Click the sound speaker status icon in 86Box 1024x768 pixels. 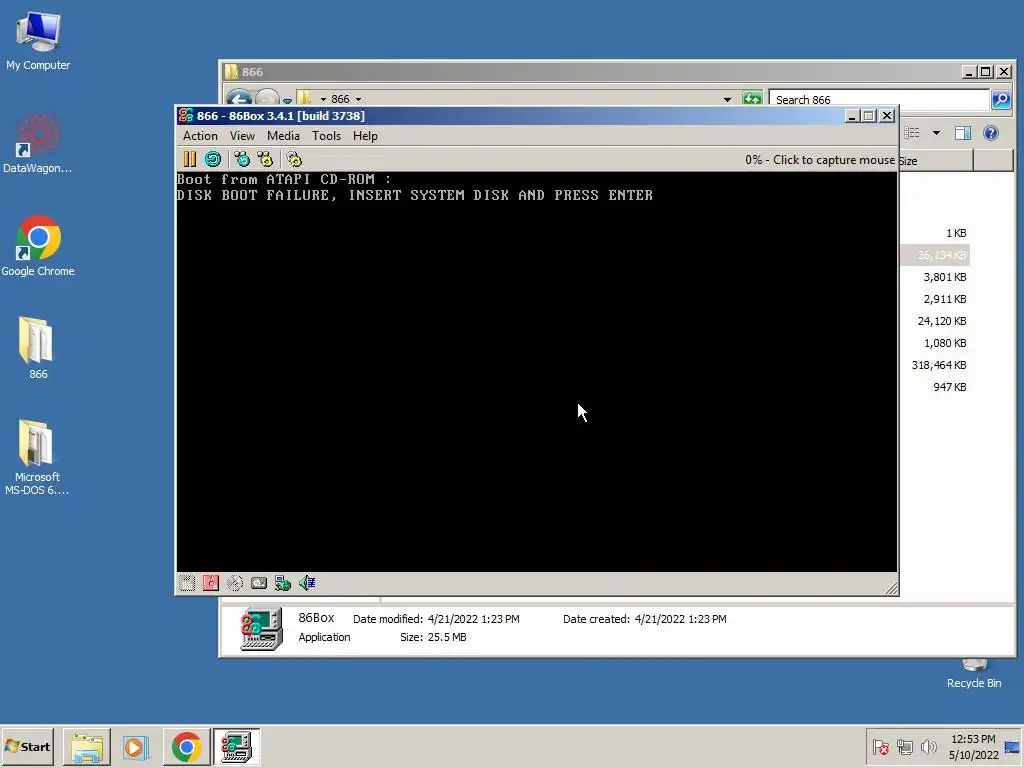(307, 583)
